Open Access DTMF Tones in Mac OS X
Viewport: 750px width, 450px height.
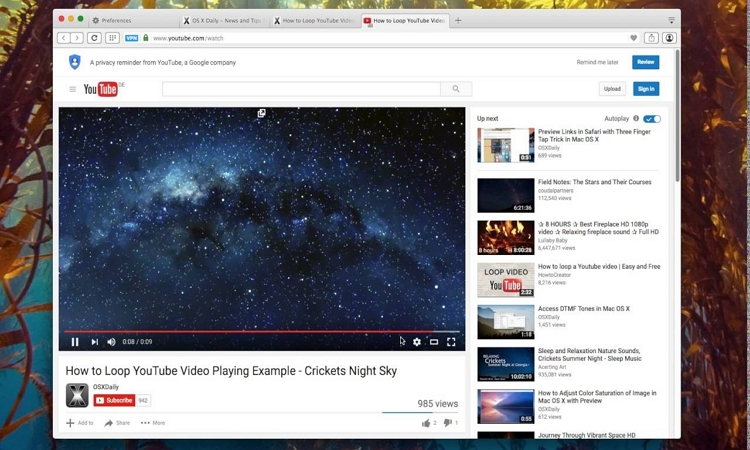point(584,308)
